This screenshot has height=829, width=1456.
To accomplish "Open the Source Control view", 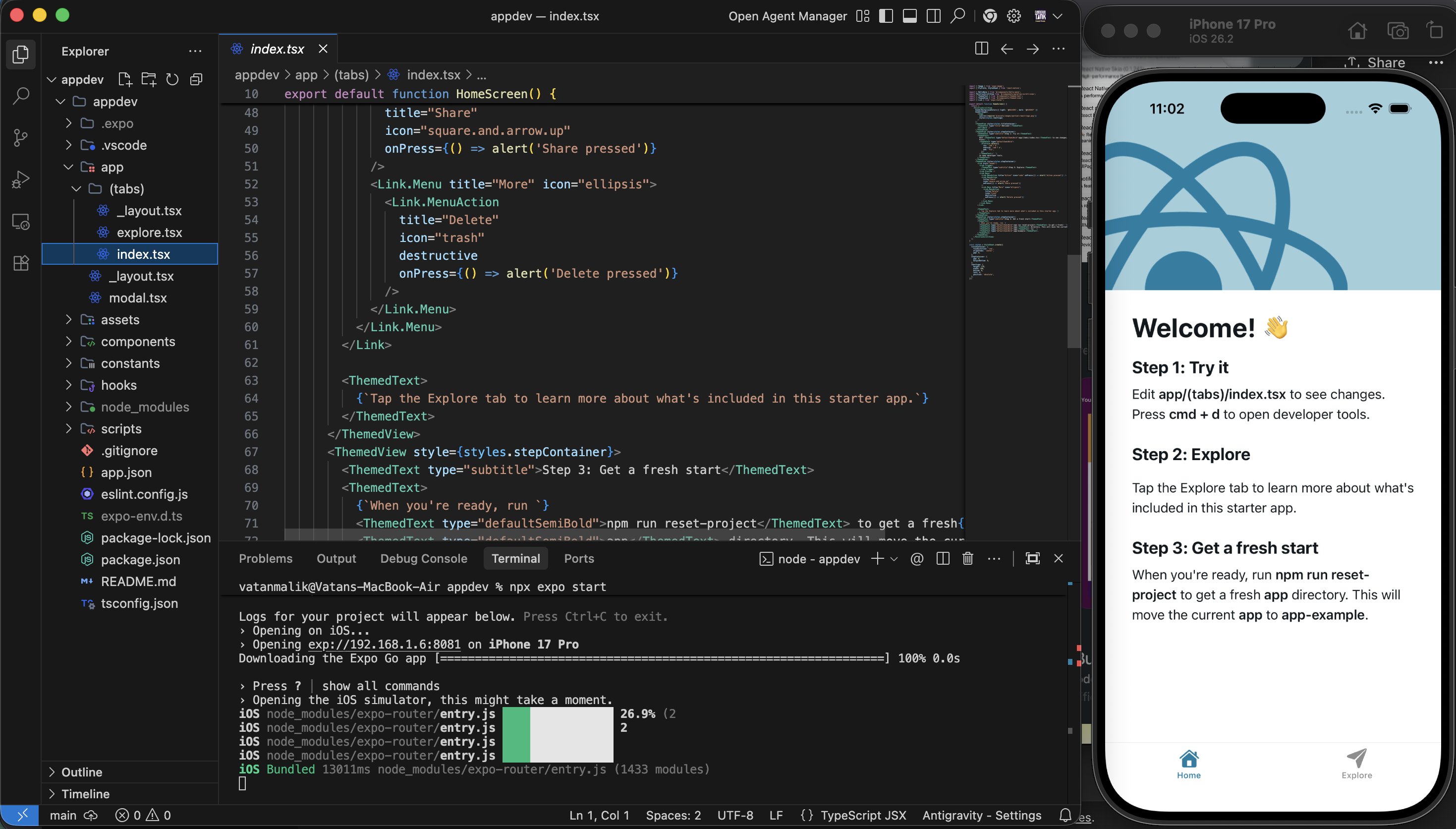I will (21, 137).
